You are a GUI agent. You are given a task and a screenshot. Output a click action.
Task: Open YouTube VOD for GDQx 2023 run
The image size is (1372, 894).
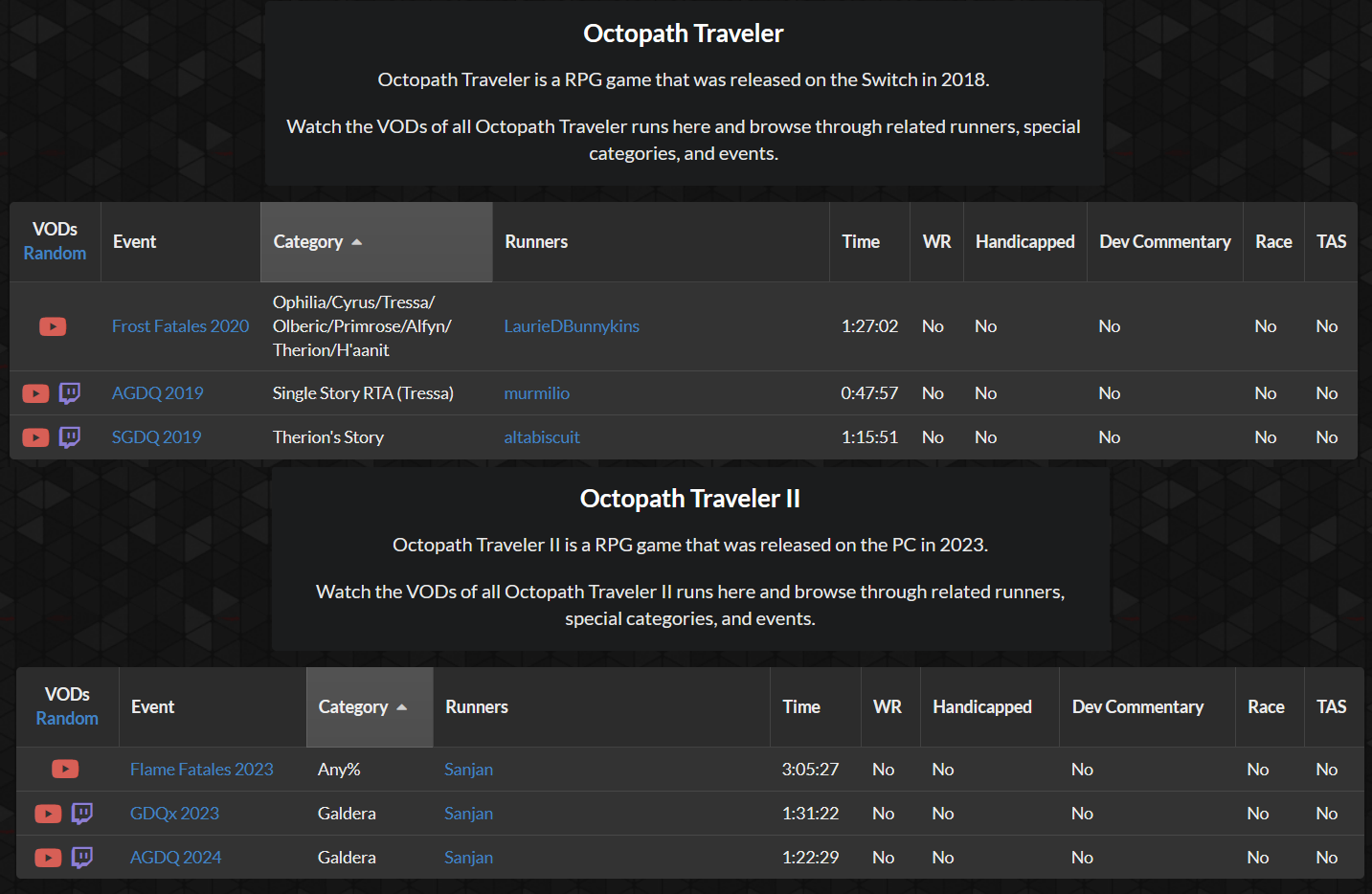(48, 814)
